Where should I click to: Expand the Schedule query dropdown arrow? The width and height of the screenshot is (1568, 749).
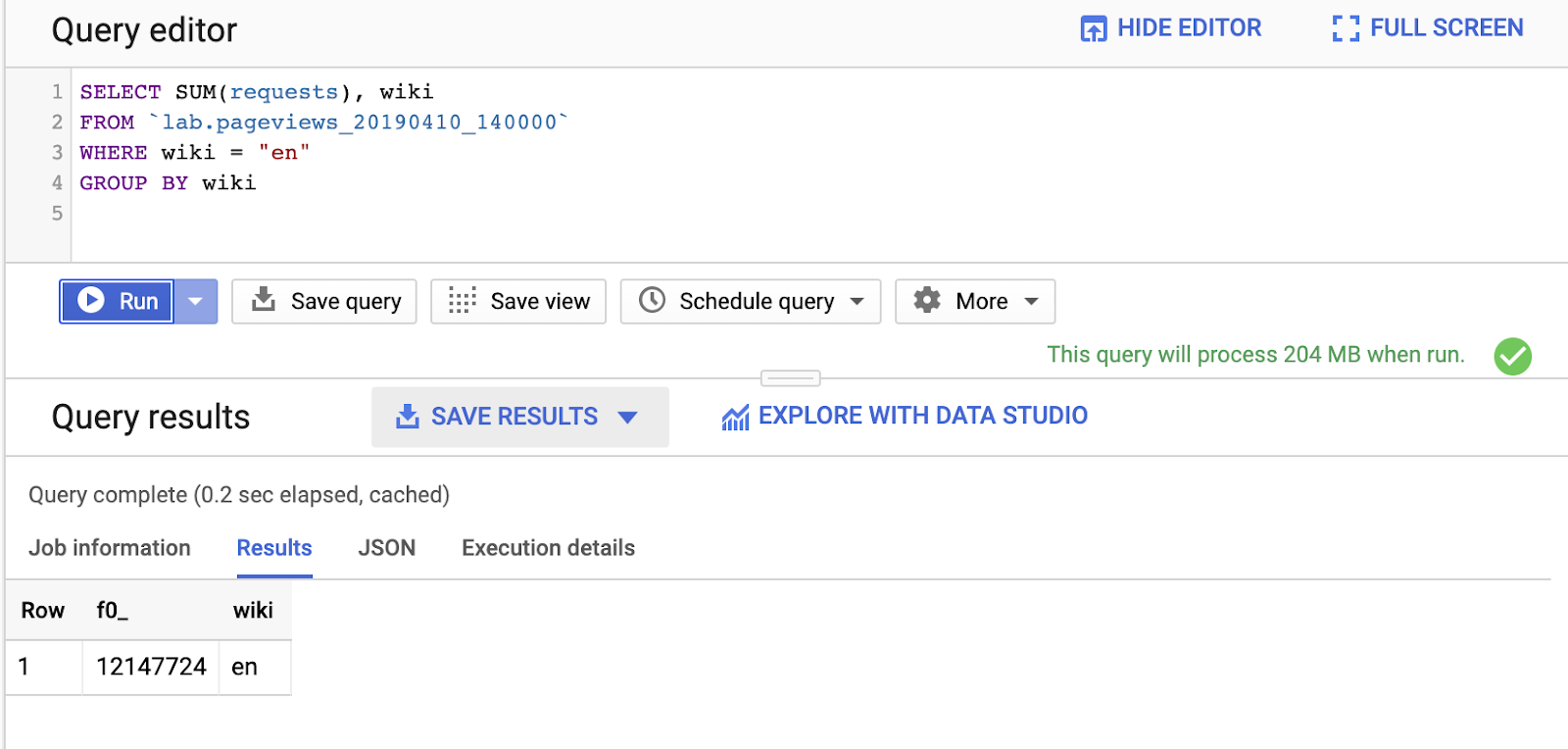[x=857, y=301]
